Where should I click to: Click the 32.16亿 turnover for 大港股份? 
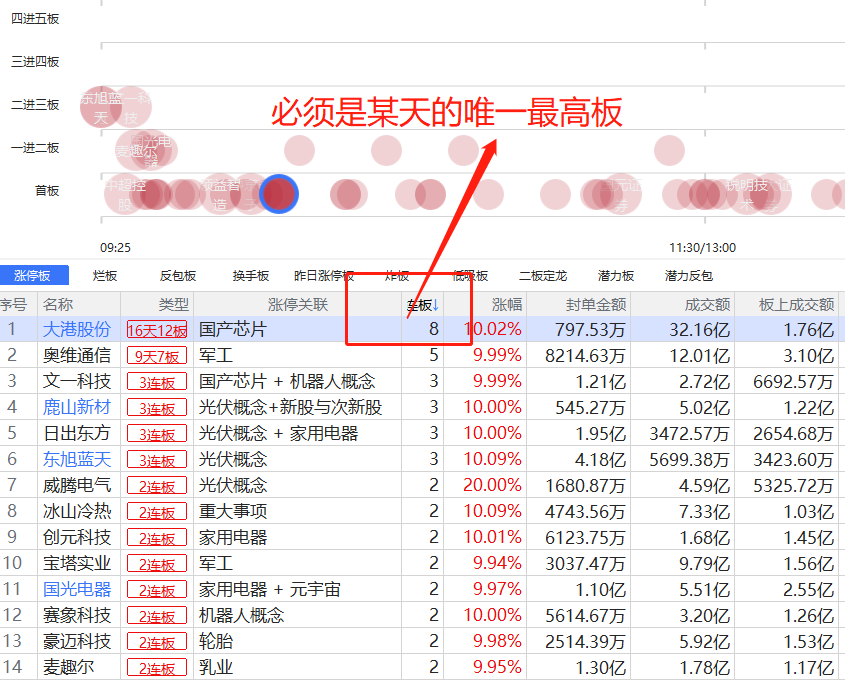(x=699, y=329)
